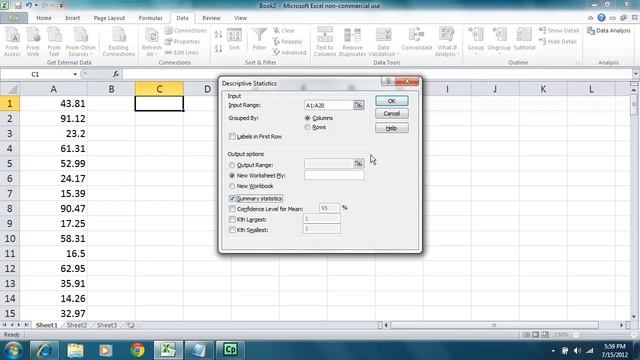Click Cancel in Descriptive Statistics dialog
This screenshot has height=360, width=640.
(x=391, y=113)
